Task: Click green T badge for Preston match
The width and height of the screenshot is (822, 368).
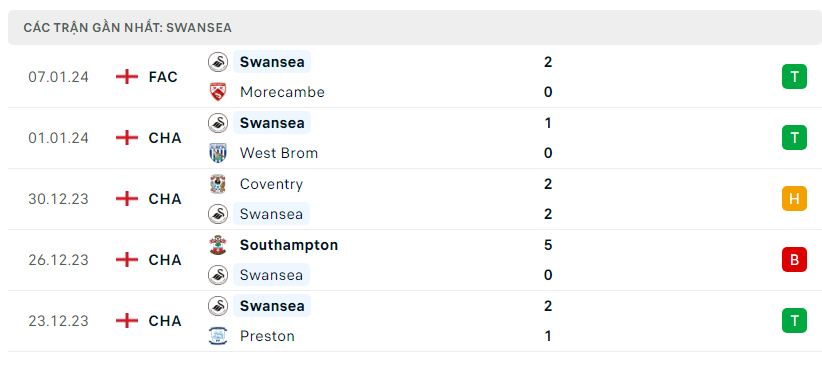Action: pos(794,321)
